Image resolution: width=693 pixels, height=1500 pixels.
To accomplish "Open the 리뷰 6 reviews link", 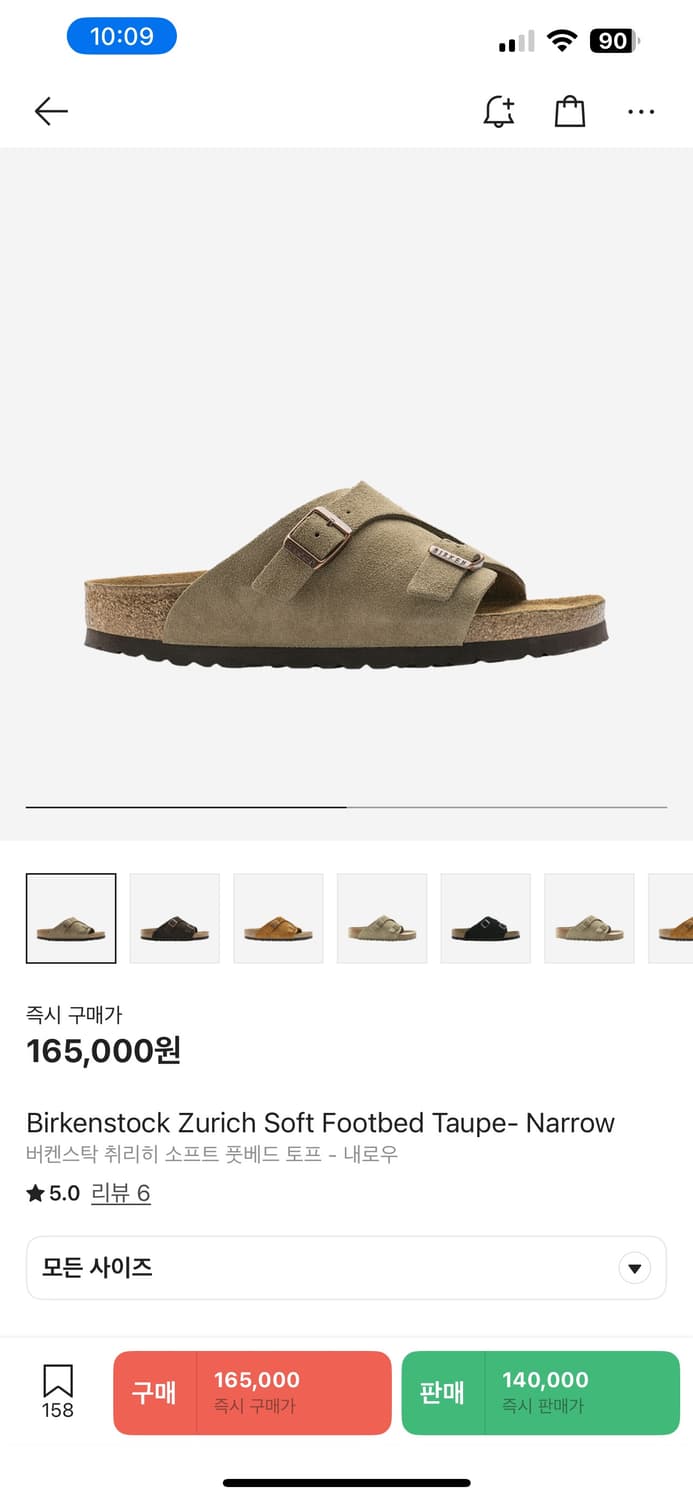I will tap(121, 1193).
